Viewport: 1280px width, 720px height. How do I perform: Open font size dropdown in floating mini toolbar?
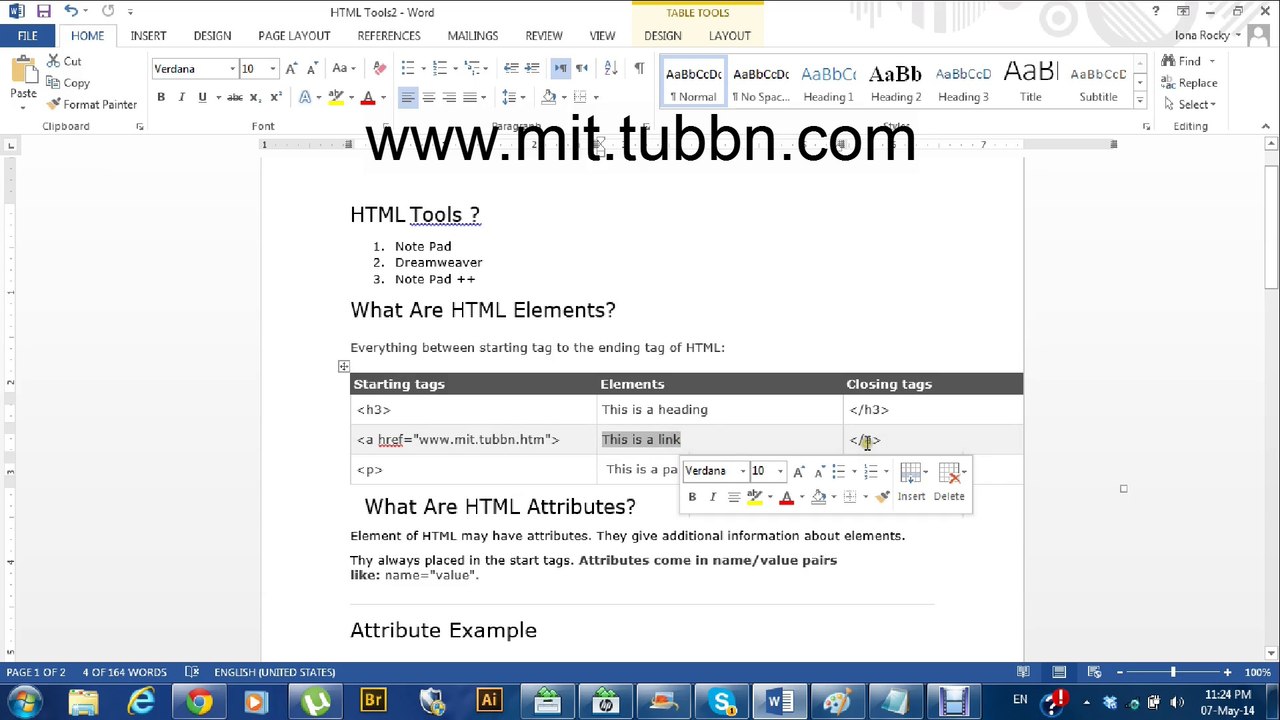click(x=780, y=471)
